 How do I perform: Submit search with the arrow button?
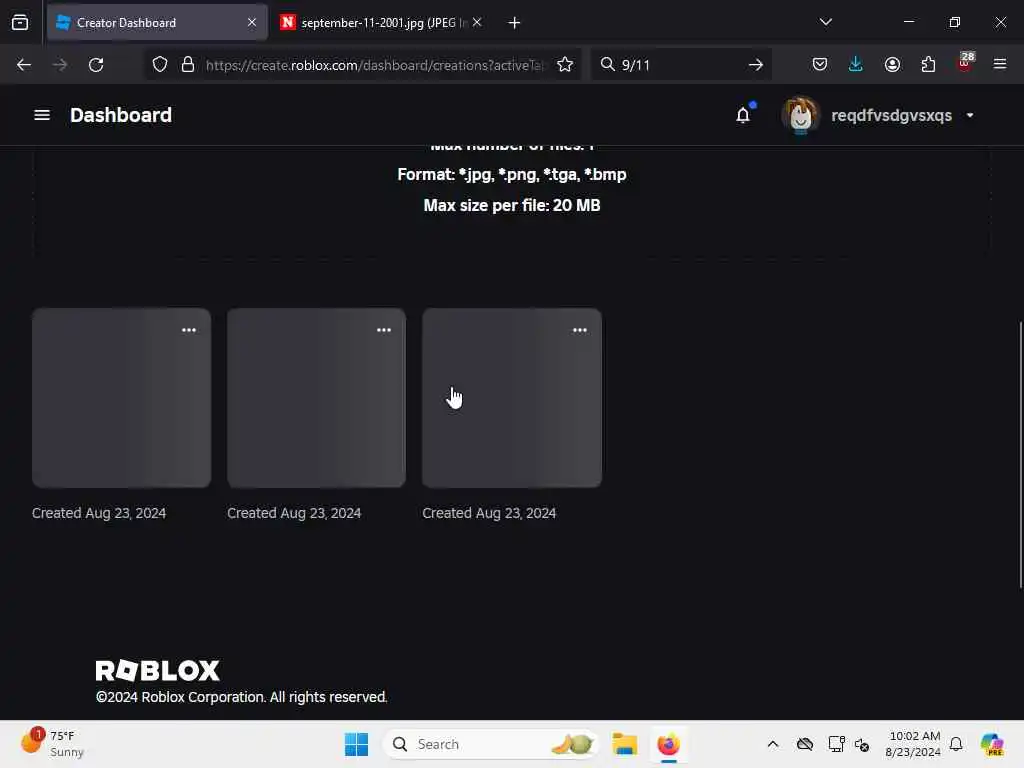pyautogui.click(x=756, y=65)
